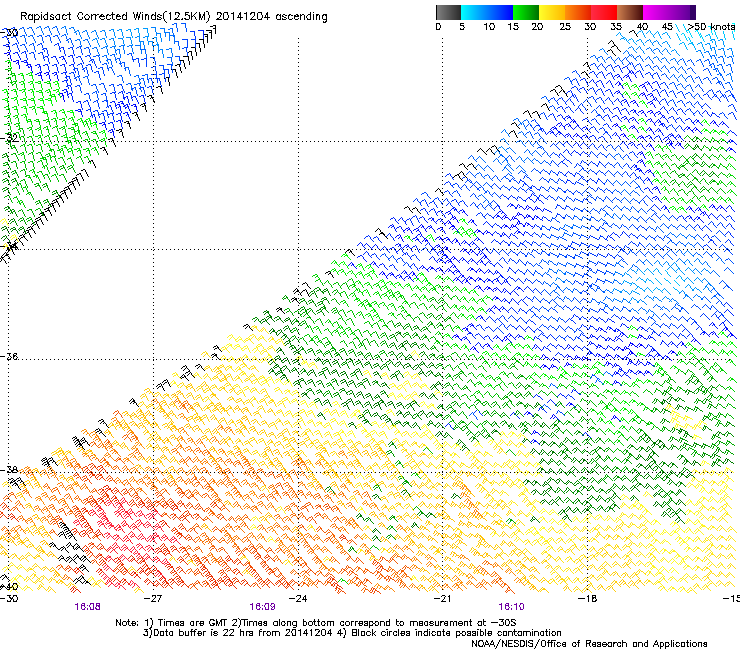Click the purple '16:10' time marker
The width and height of the screenshot is (740, 650).
coord(512,607)
